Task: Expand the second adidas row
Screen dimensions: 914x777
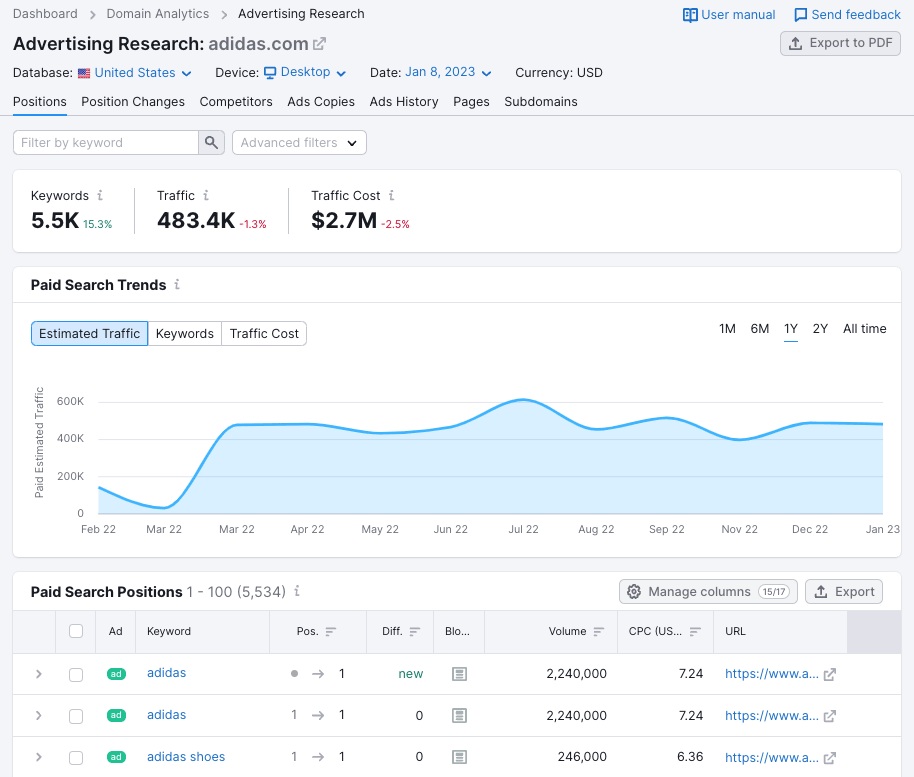Action: 38,716
